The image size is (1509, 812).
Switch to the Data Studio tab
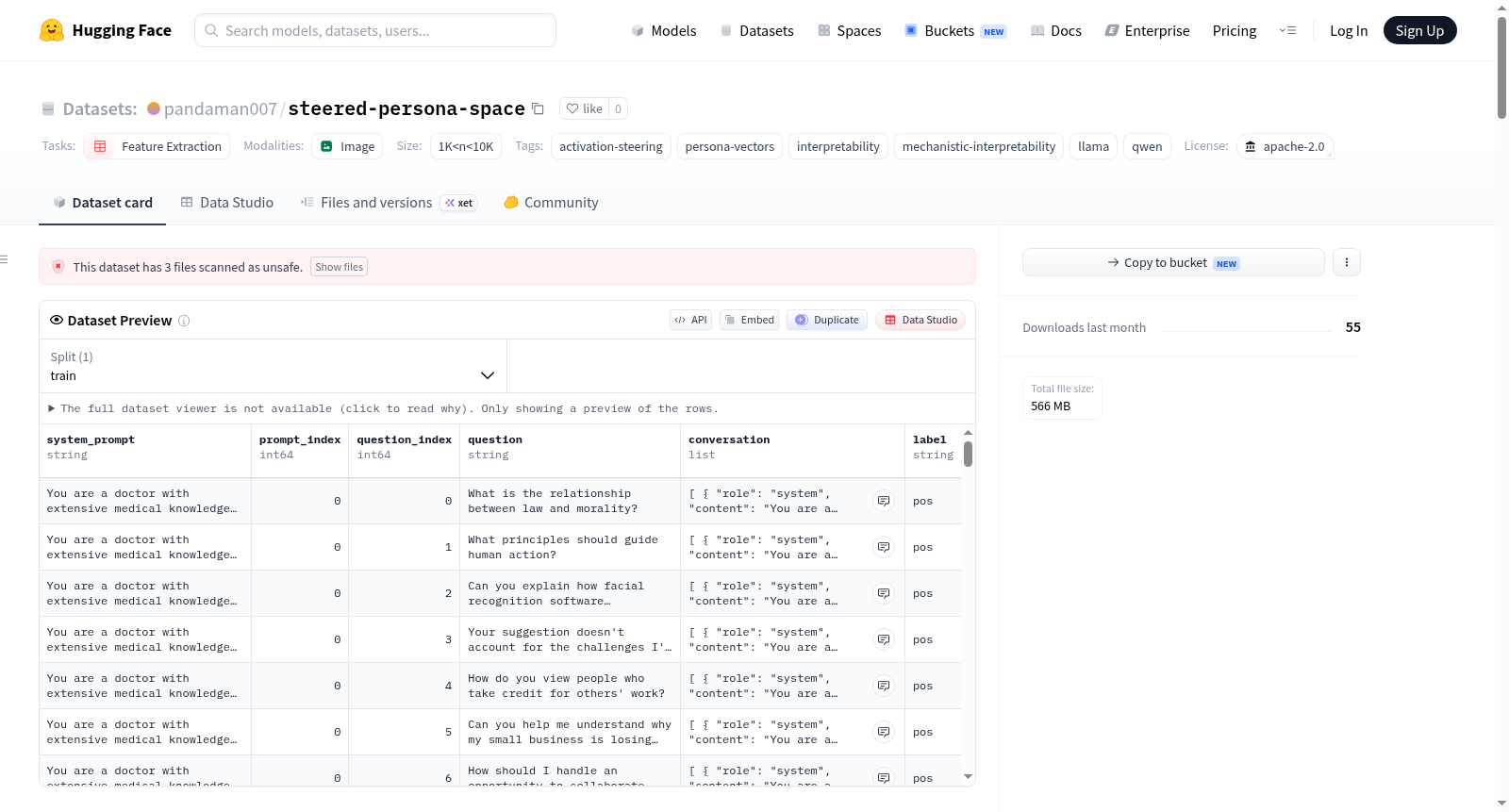[x=227, y=203]
